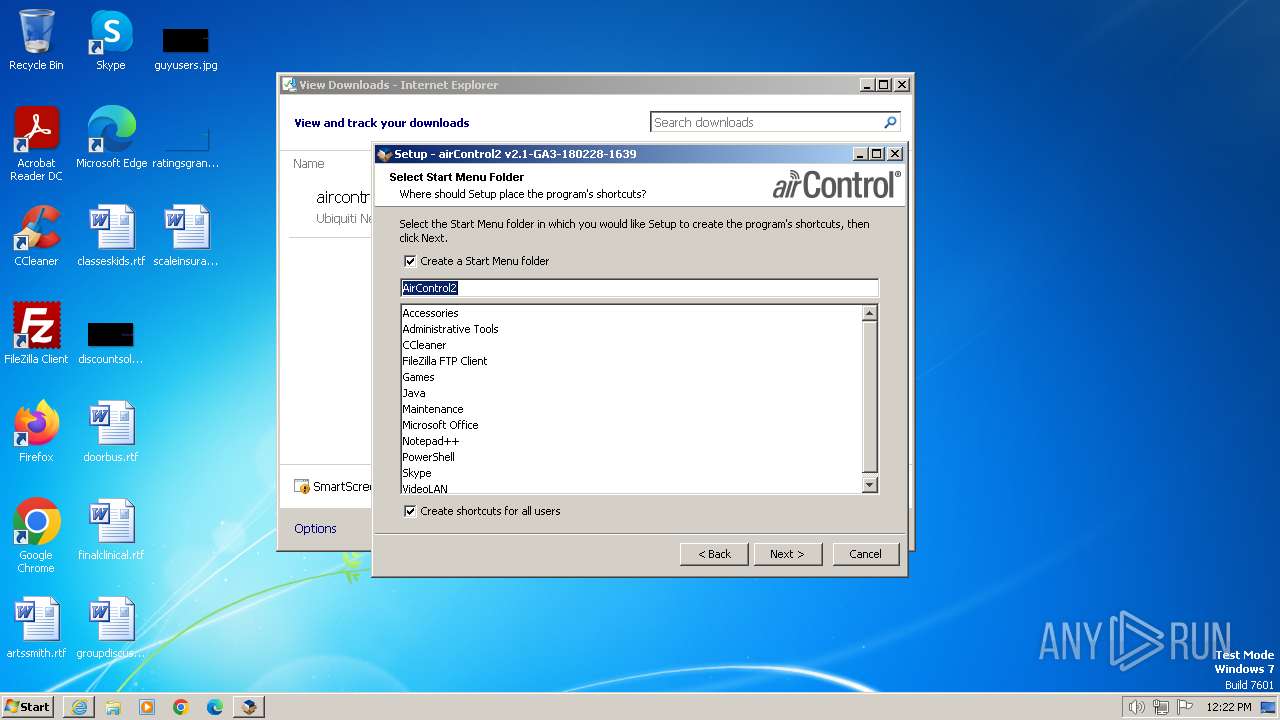The image size is (1280, 720).
Task: Open the FileZilla Client desktop shortcut
Action: (x=36, y=334)
